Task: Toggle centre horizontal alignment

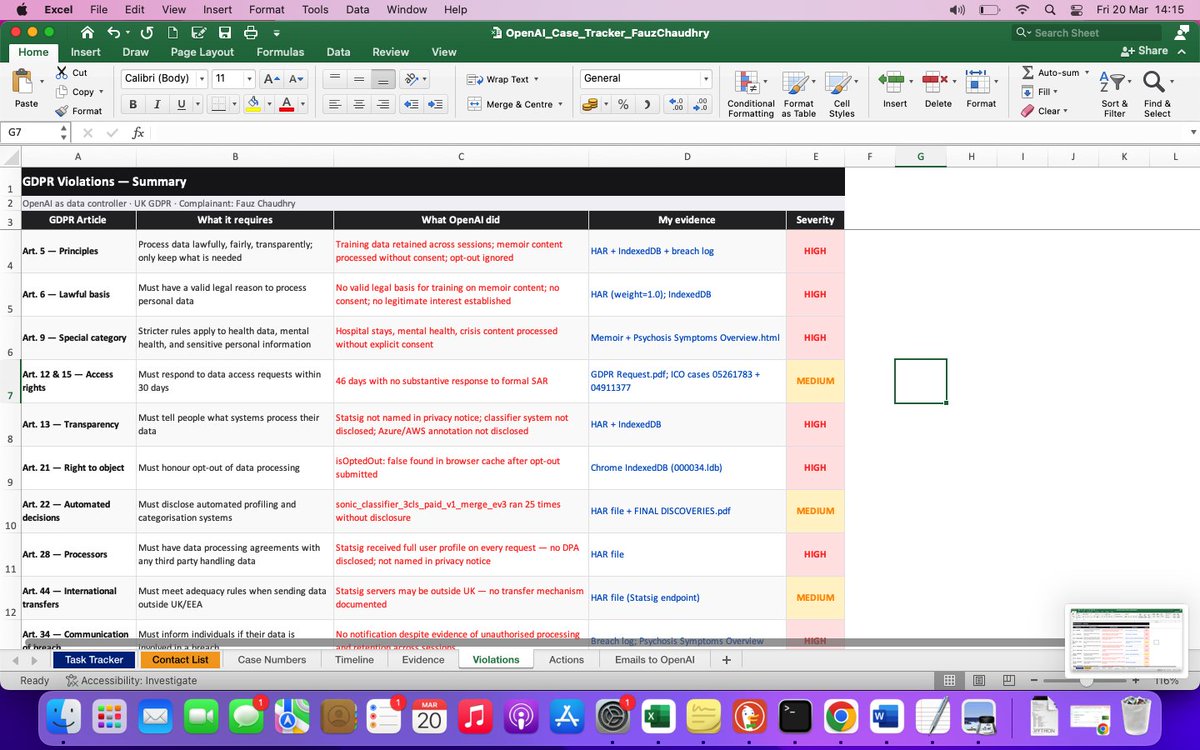Action: [359, 104]
